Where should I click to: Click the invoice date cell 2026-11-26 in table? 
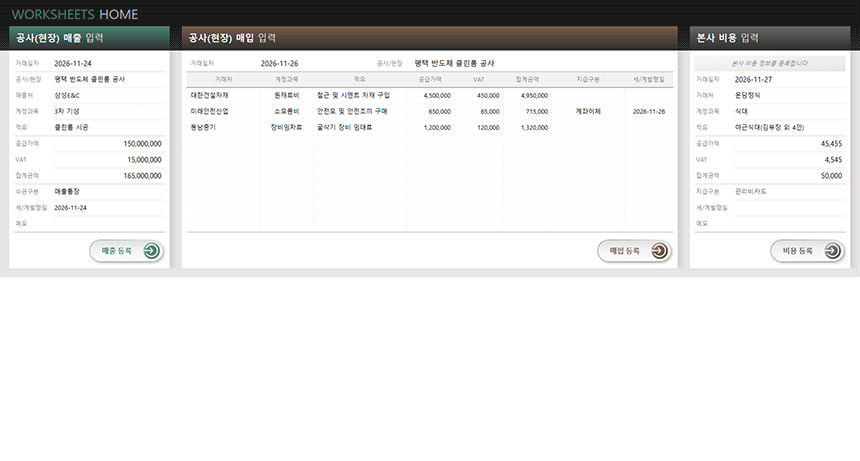[x=649, y=111]
